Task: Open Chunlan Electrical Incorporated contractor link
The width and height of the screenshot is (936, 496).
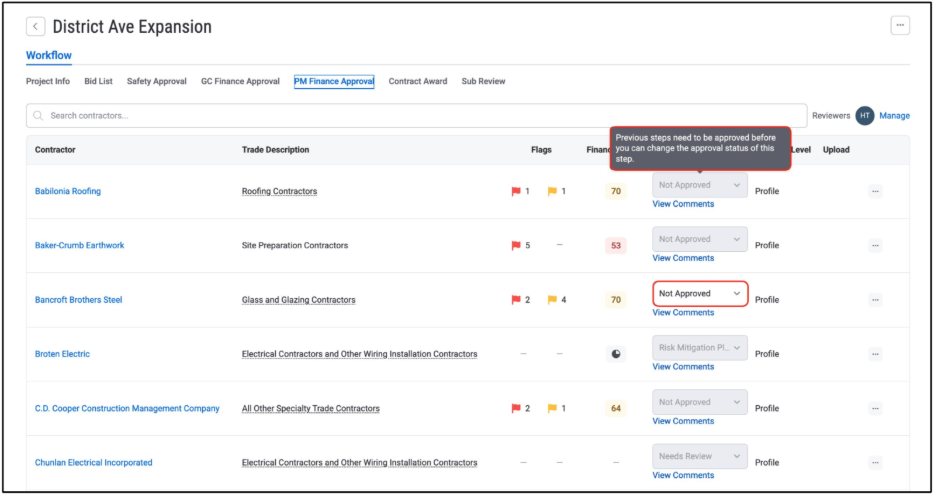Action: (x=94, y=463)
